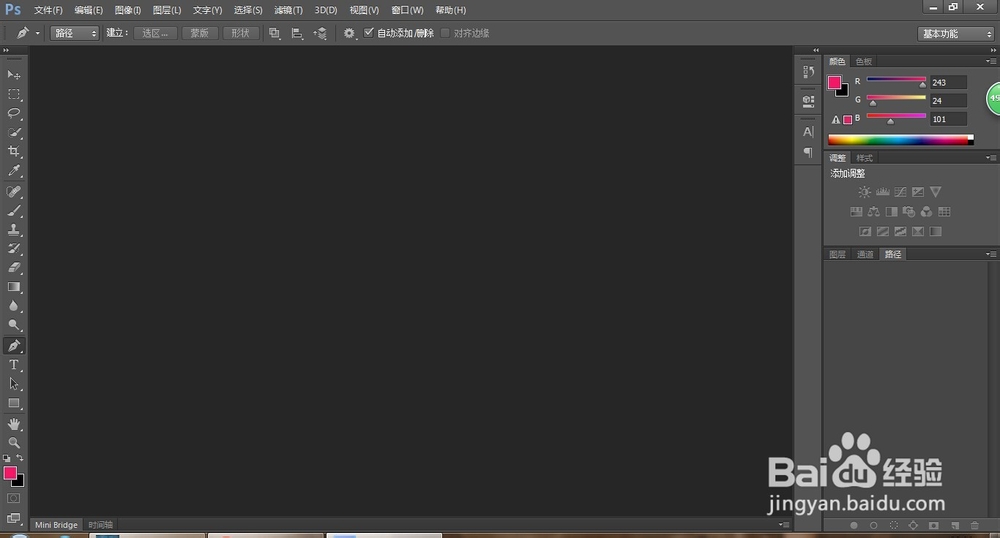Open the 编辑(E) menu
Screen dimensions: 1000x538
click(x=89, y=10)
